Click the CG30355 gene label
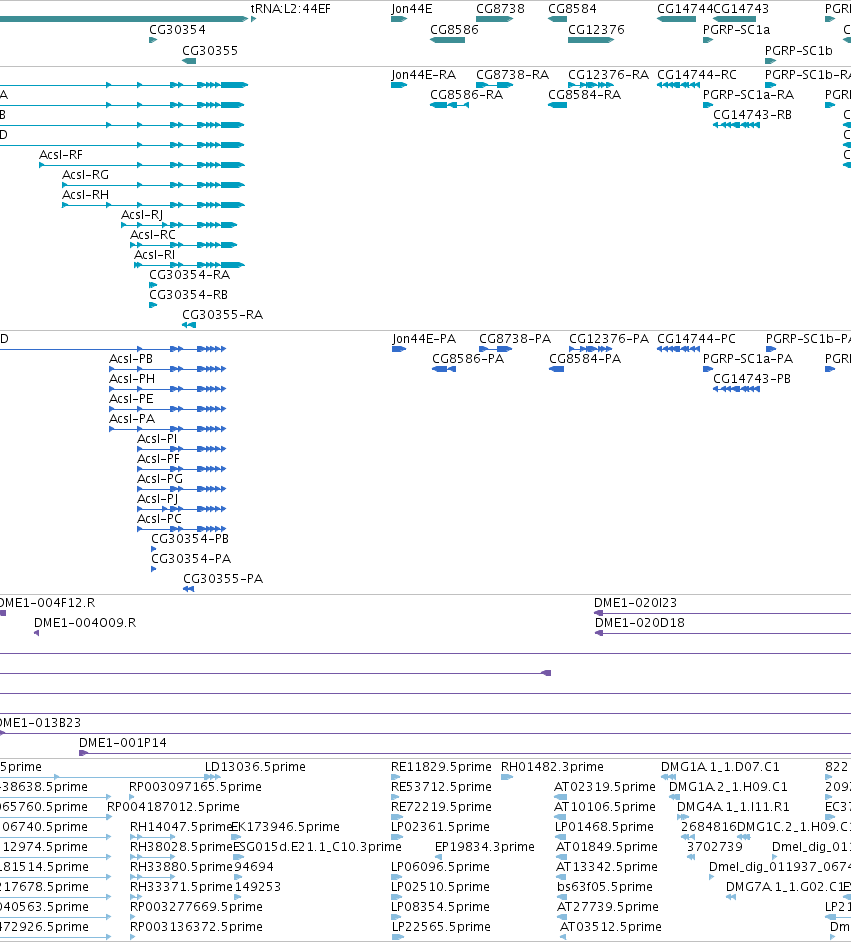851x942 pixels. click(210, 50)
